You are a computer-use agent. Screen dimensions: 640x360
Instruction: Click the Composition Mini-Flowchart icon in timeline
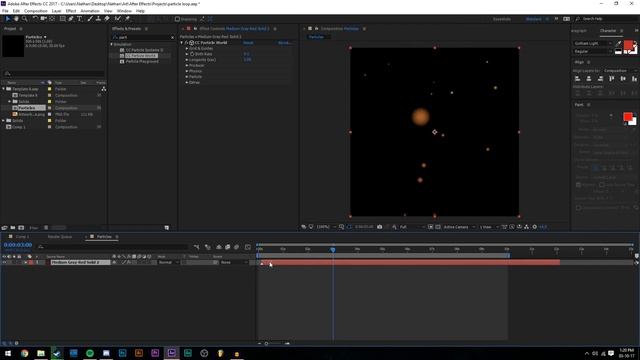click(x=197, y=247)
